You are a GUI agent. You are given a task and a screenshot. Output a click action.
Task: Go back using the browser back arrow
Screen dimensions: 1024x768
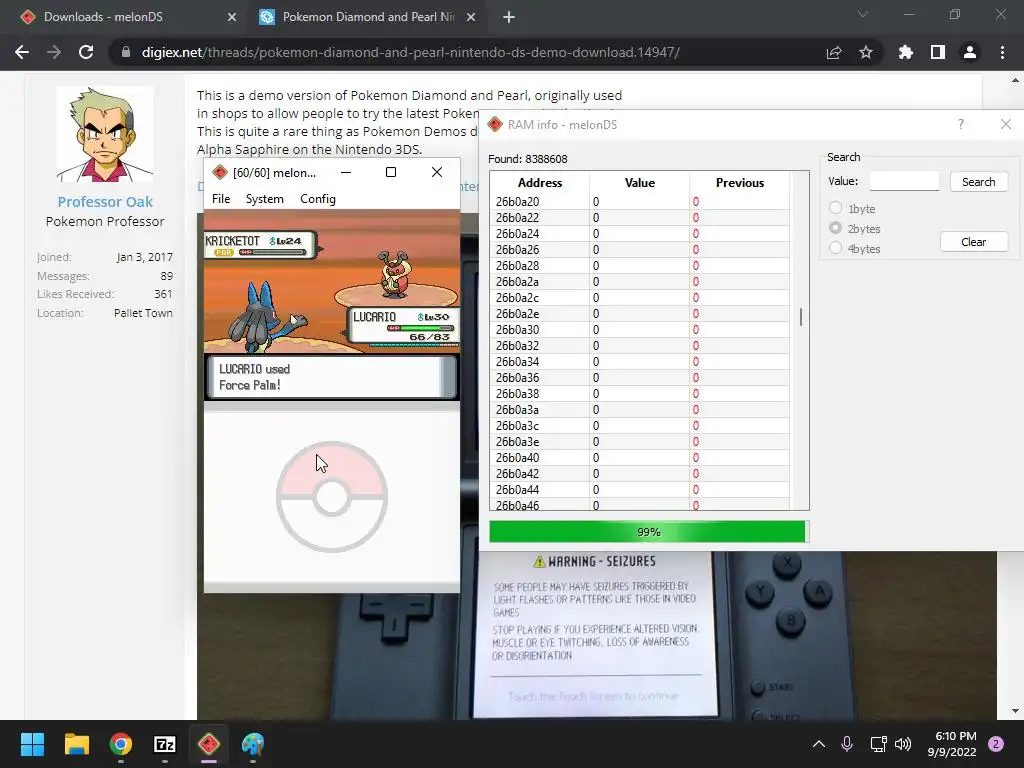coord(22,52)
